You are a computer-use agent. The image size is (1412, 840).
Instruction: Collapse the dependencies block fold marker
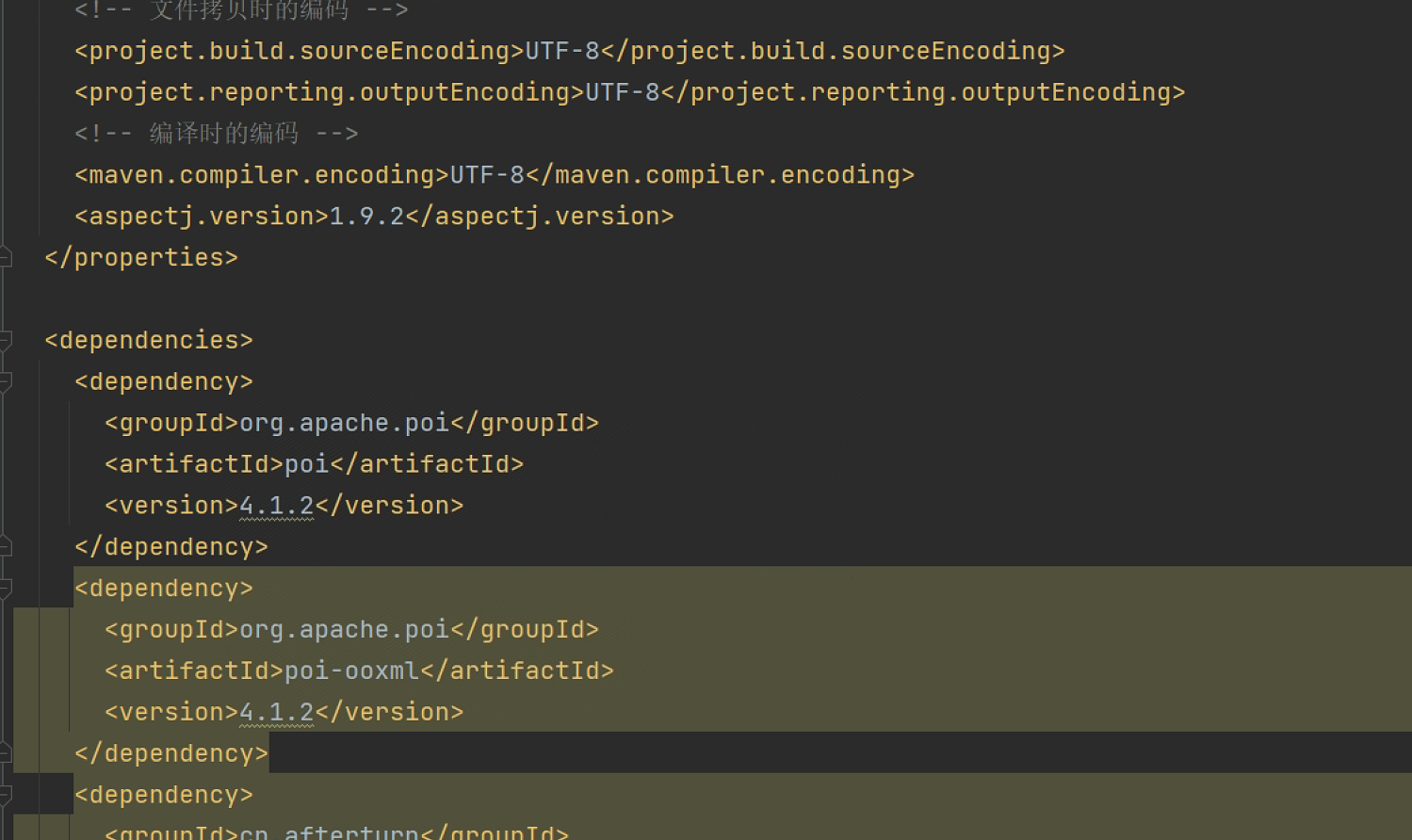(x=6, y=340)
